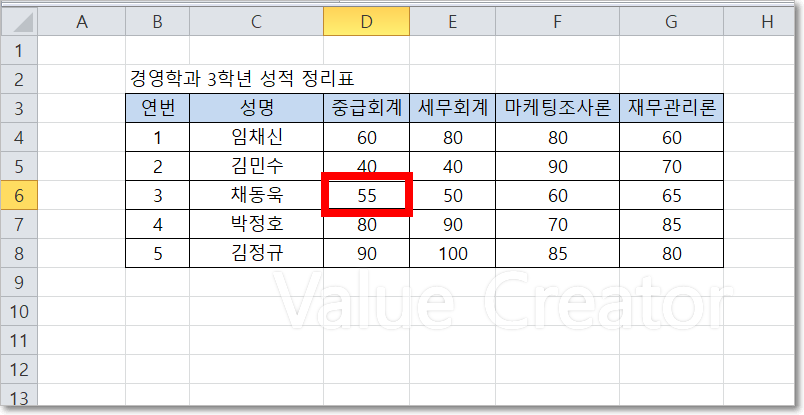Image resolution: width=804 pixels, height=415 pixels.
Task: Click 연번 cell '2' for 김민수
Action: 157,166
